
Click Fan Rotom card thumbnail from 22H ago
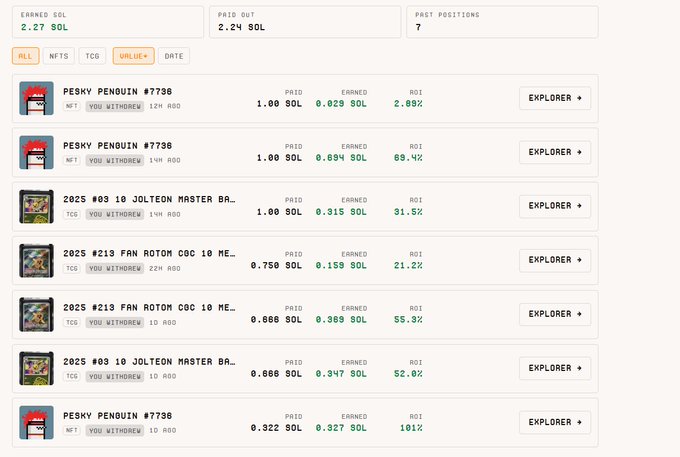[x=36, y=261]
